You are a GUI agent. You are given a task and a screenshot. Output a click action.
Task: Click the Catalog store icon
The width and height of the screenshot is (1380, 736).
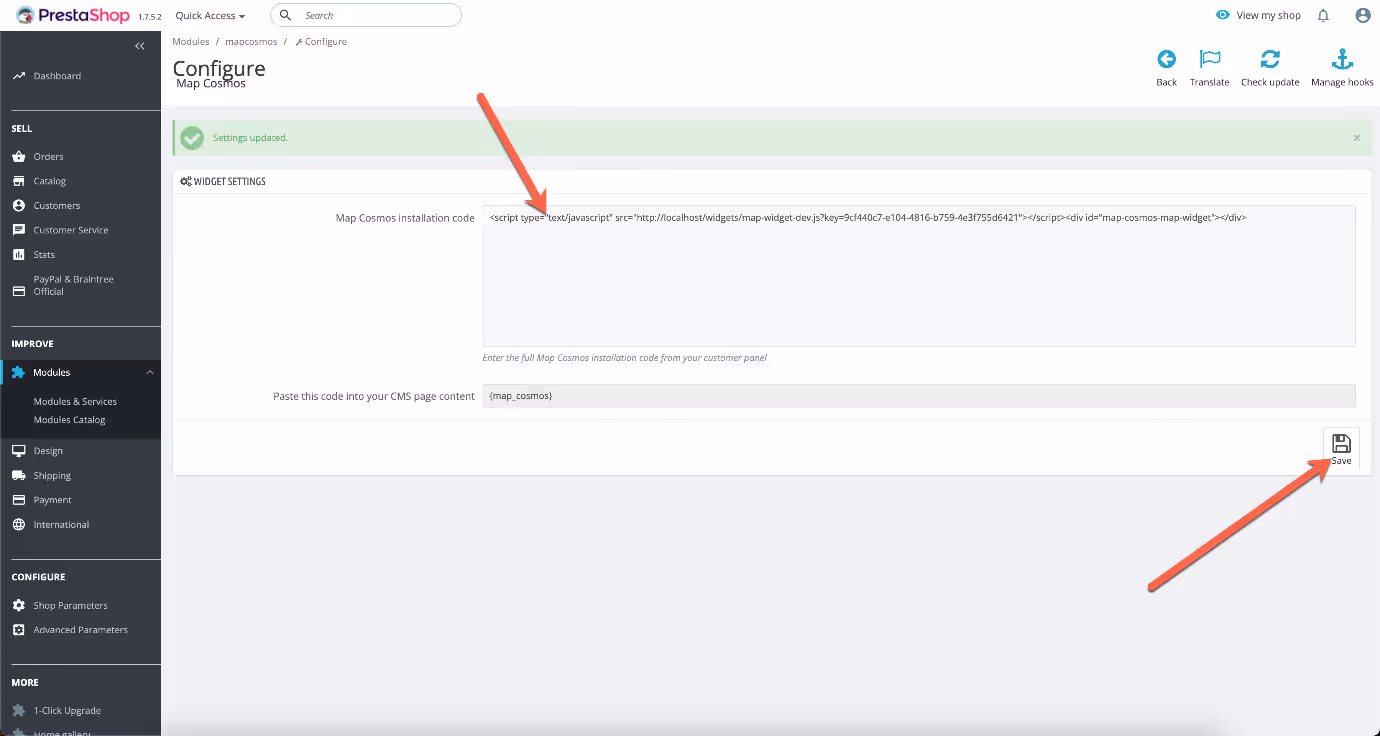[18, 181]
